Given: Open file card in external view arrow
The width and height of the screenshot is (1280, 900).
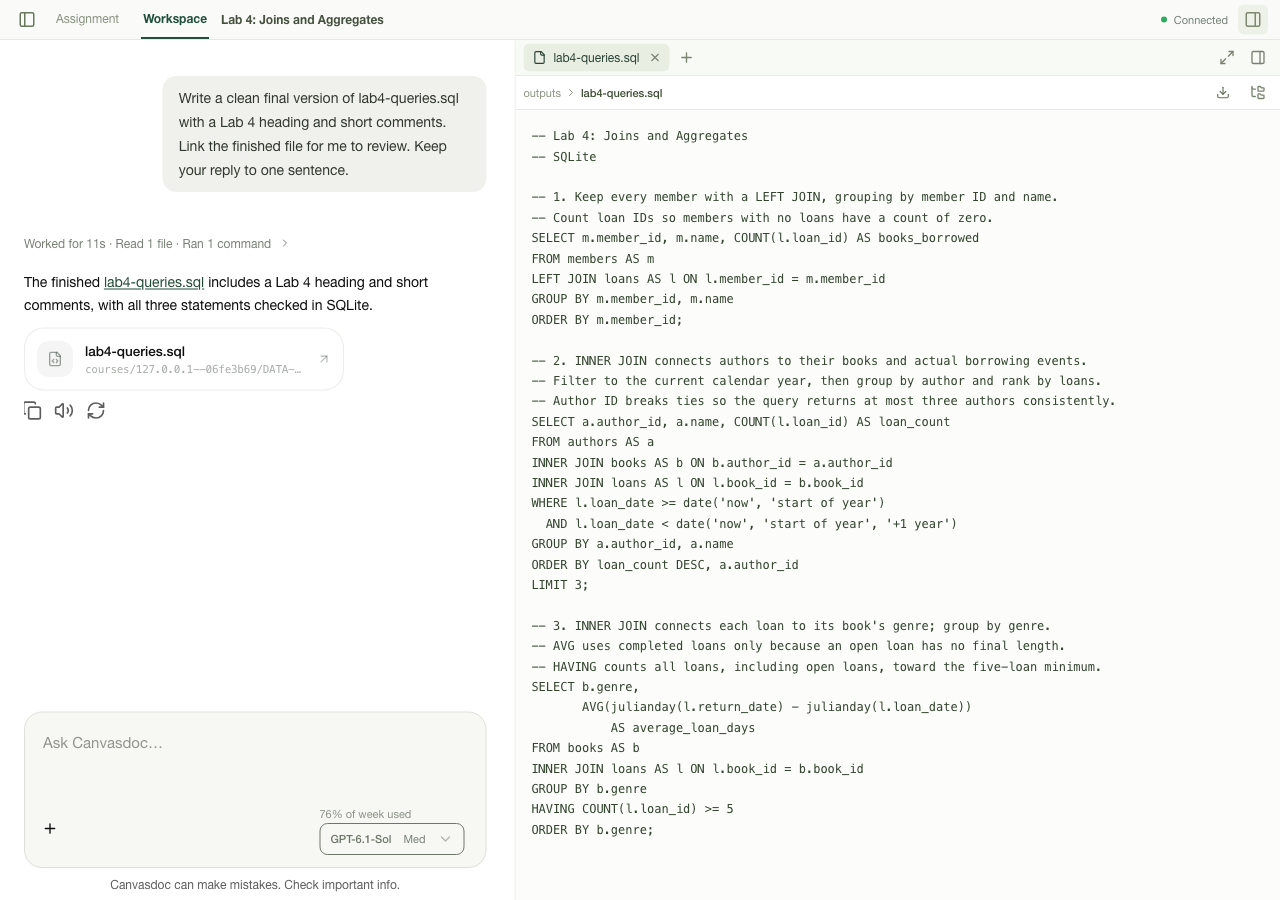Looking at the screenshot, I should pyautogui.click(x=324, y=359).
